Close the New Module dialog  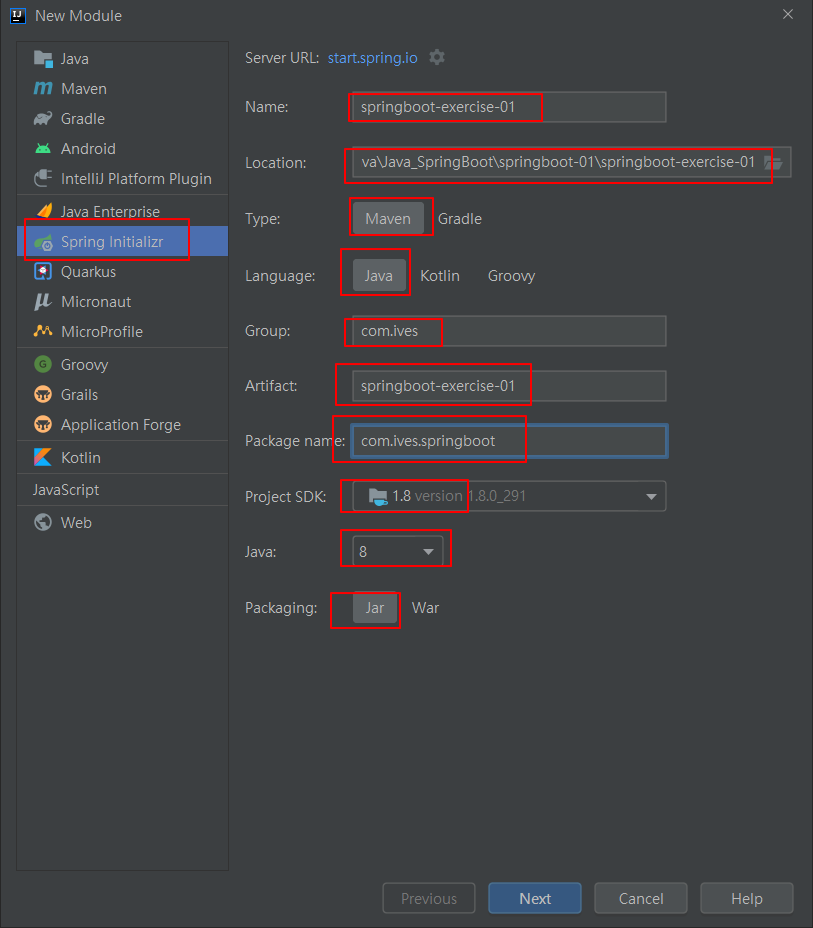[788, 14]
